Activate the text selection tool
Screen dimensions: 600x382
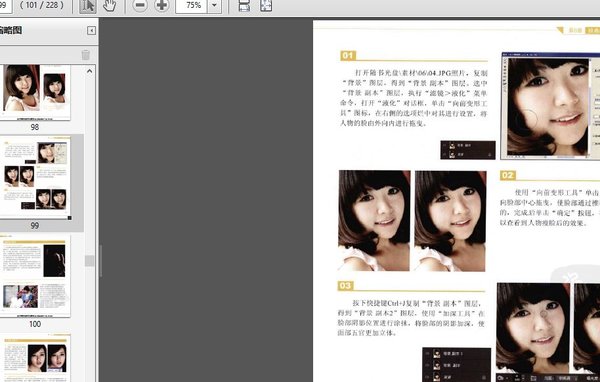(88, 6)
